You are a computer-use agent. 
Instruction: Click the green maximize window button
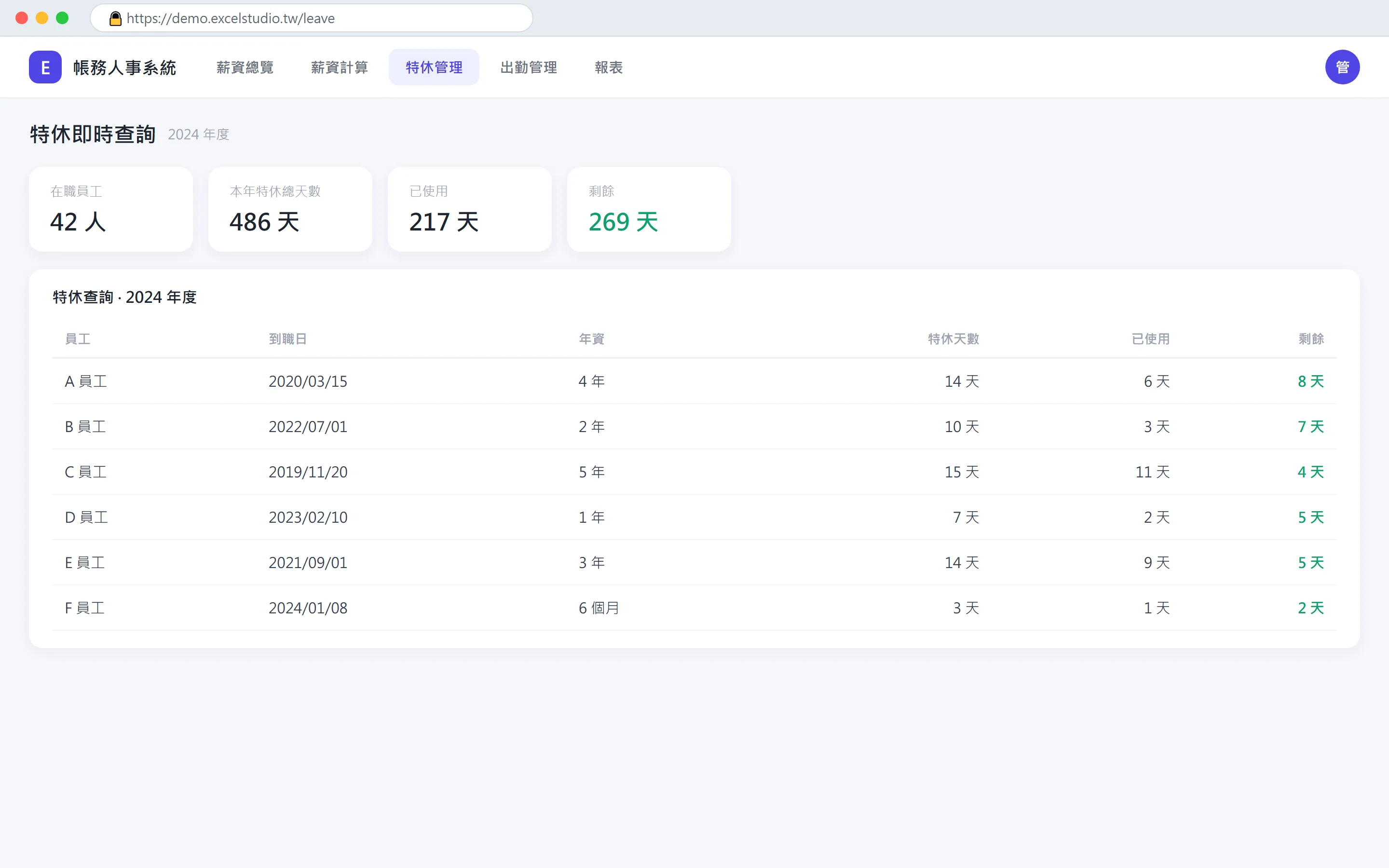click(62, 18)
